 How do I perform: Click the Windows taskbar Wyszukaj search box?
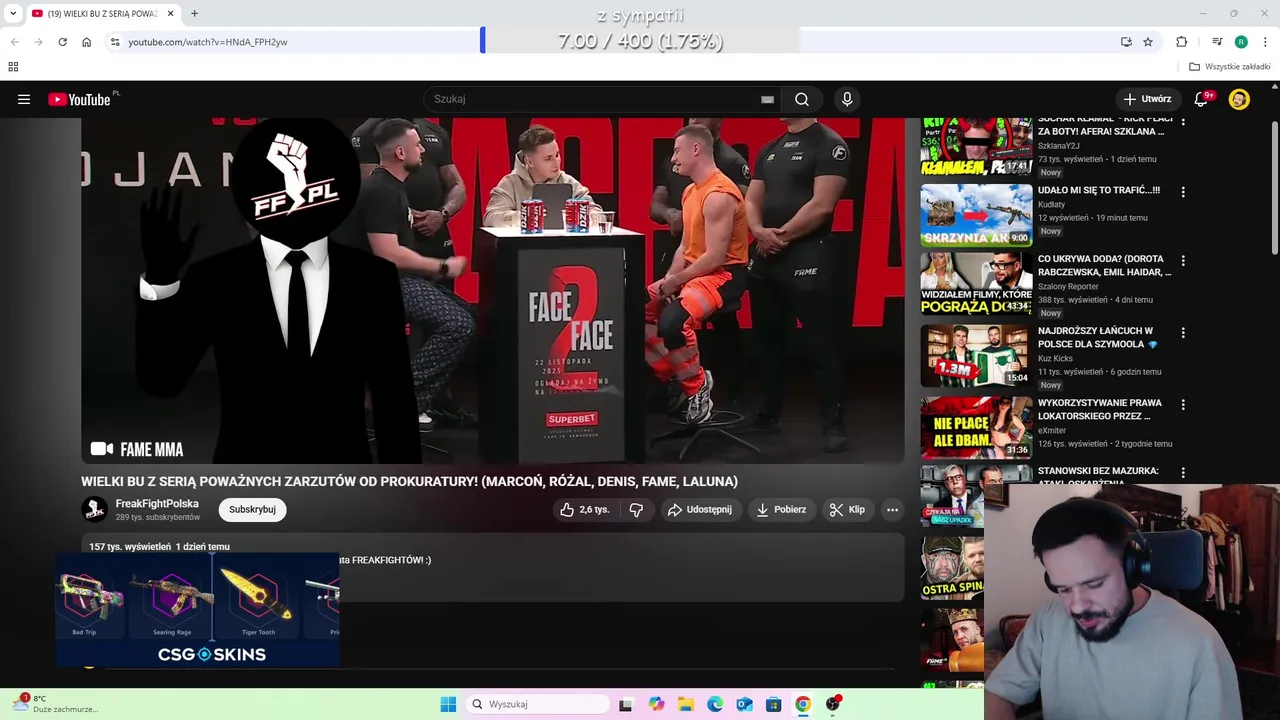click(538, 704)
